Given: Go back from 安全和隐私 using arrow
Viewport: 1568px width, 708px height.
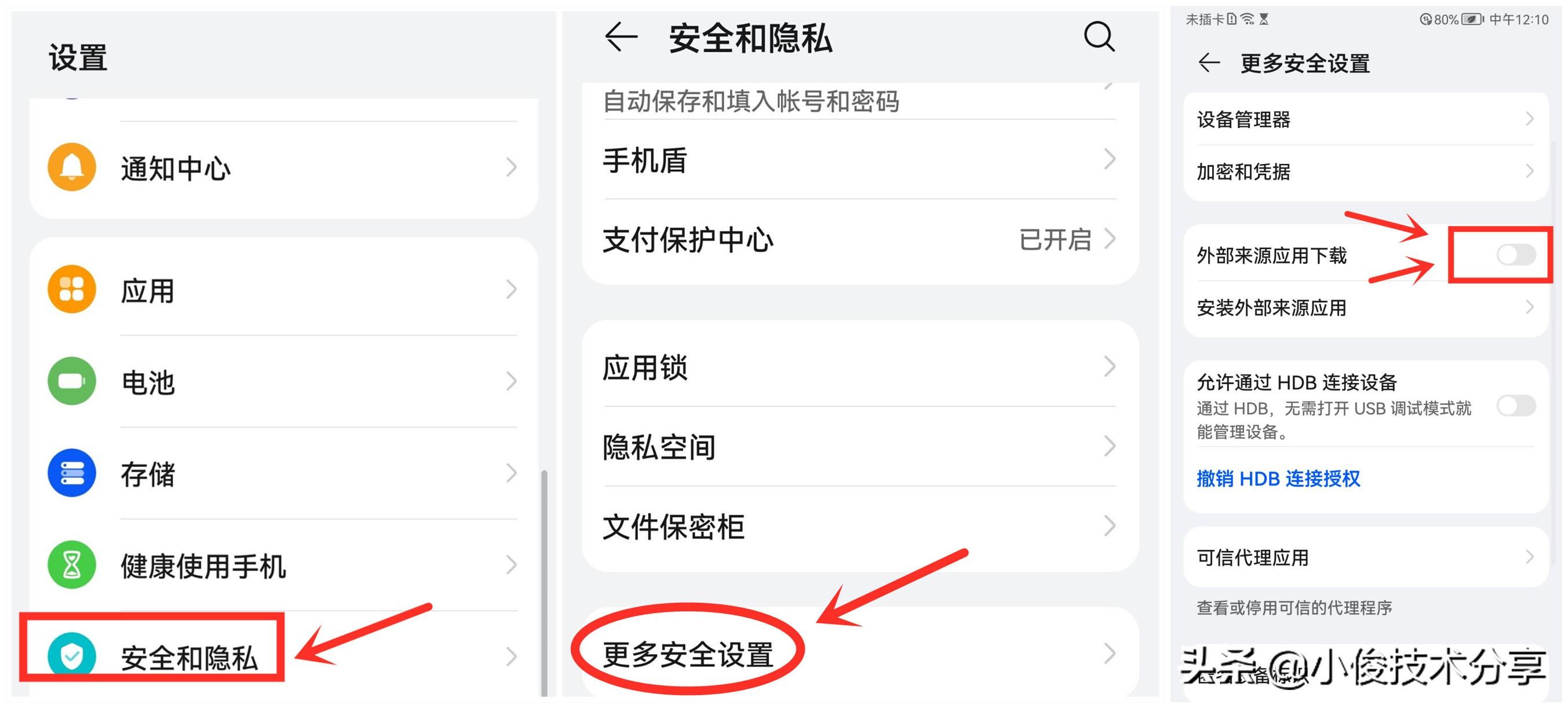Looking at the screenshot, I should coord(621,37).
